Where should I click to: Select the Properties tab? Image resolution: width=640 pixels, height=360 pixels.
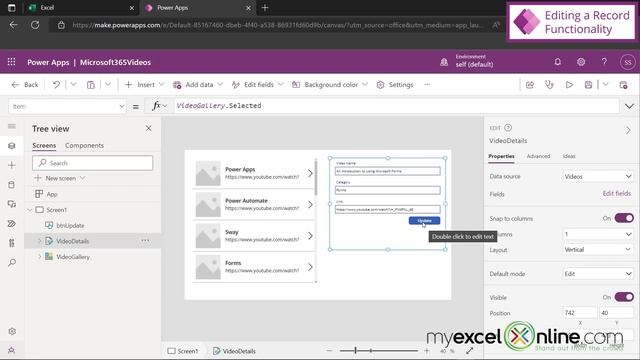click(501, 156)
